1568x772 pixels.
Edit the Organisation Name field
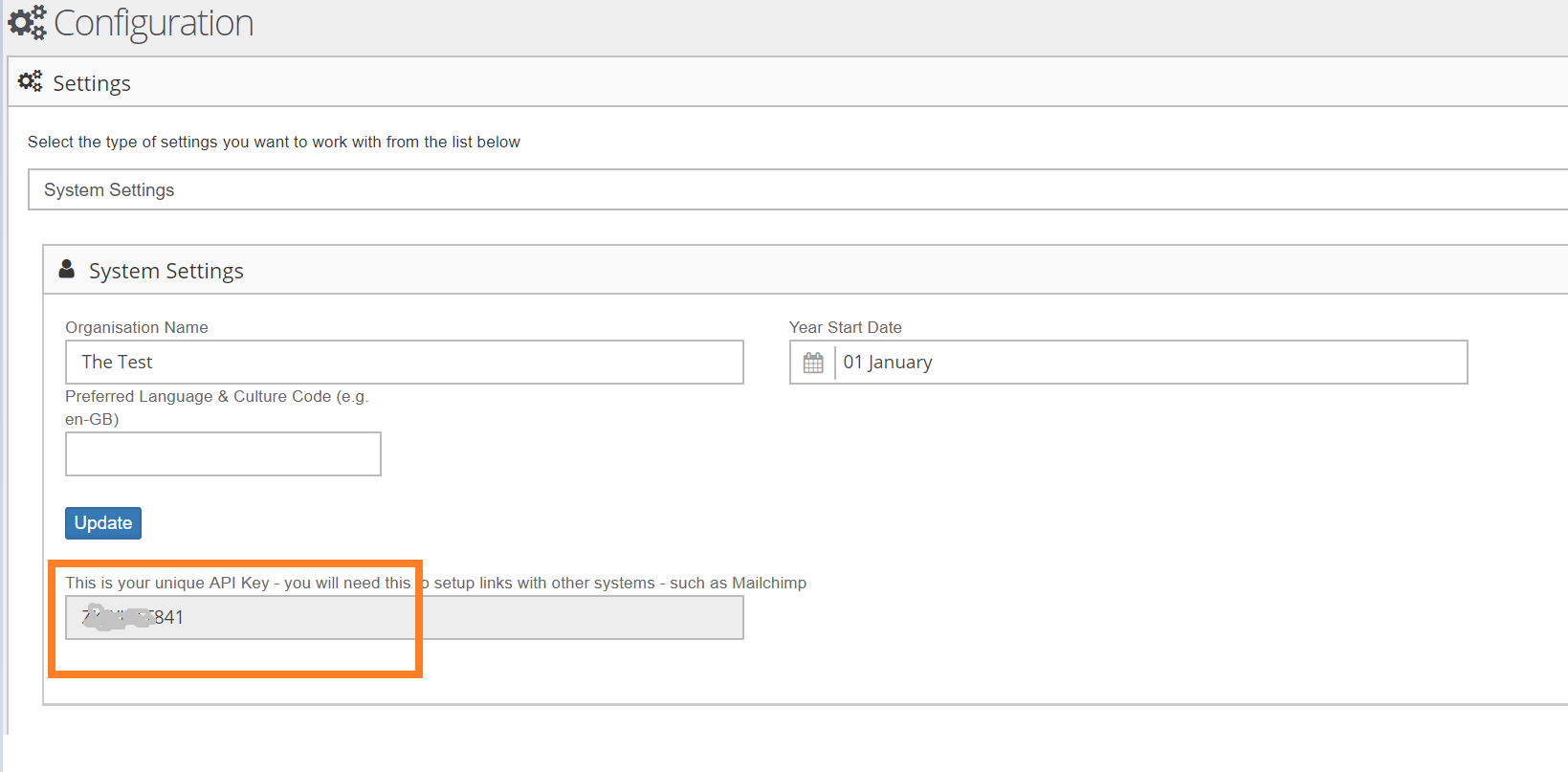(405, 362)
